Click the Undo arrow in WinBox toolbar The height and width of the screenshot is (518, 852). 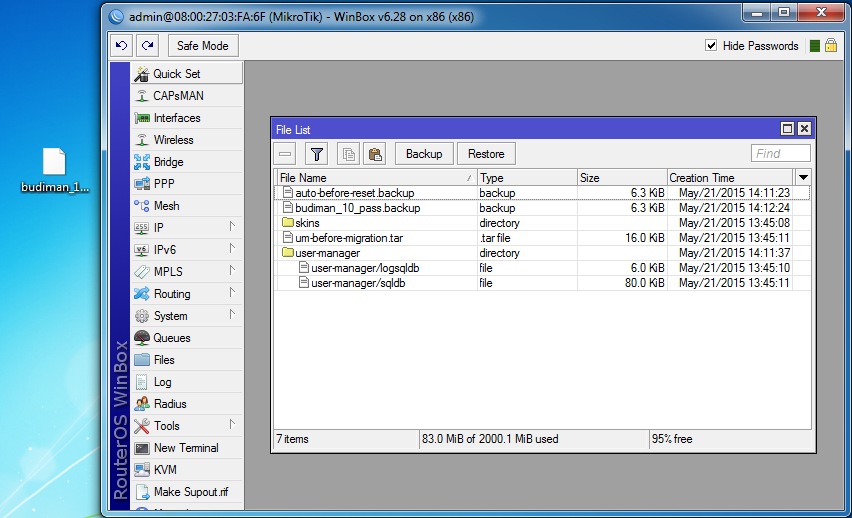click(122, 46)
